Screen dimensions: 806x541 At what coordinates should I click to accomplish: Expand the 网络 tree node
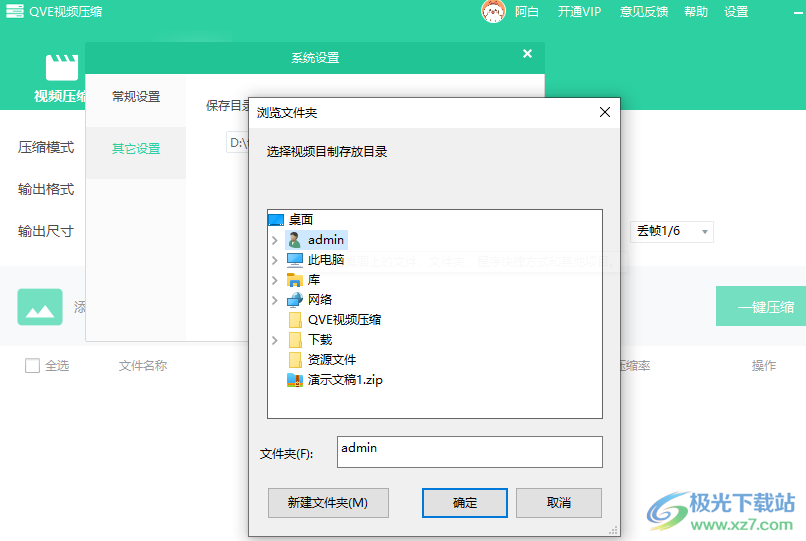point(274,300)
